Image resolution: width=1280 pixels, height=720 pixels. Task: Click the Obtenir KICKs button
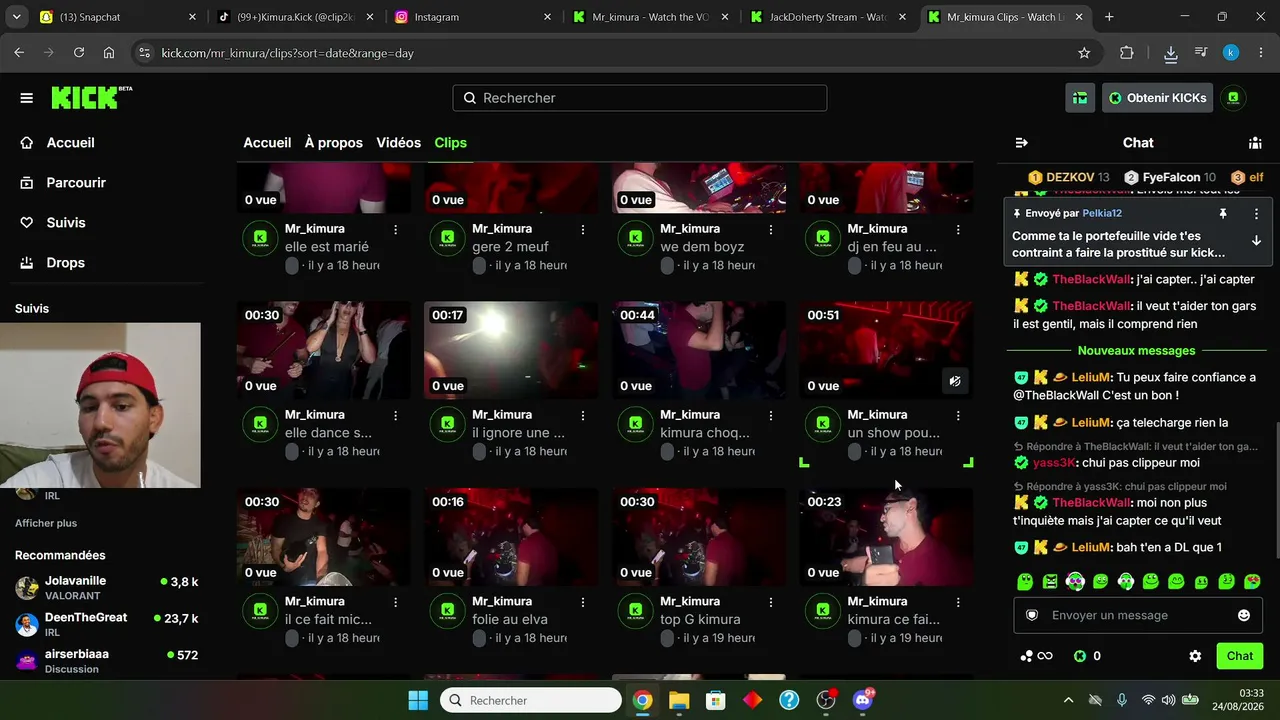click(x=1158, y=98)
